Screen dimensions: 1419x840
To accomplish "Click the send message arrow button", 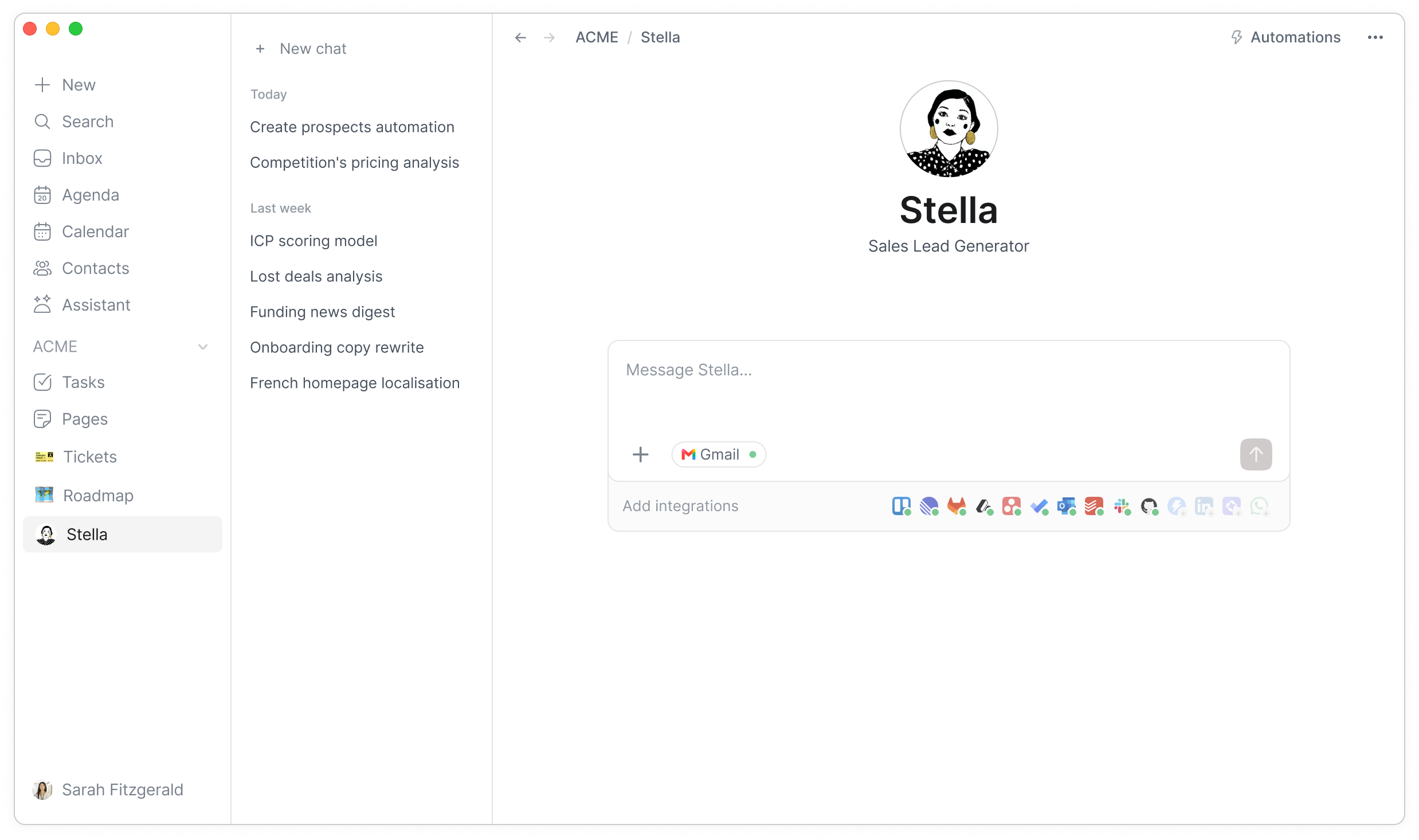I will [x=1256, y=454].
